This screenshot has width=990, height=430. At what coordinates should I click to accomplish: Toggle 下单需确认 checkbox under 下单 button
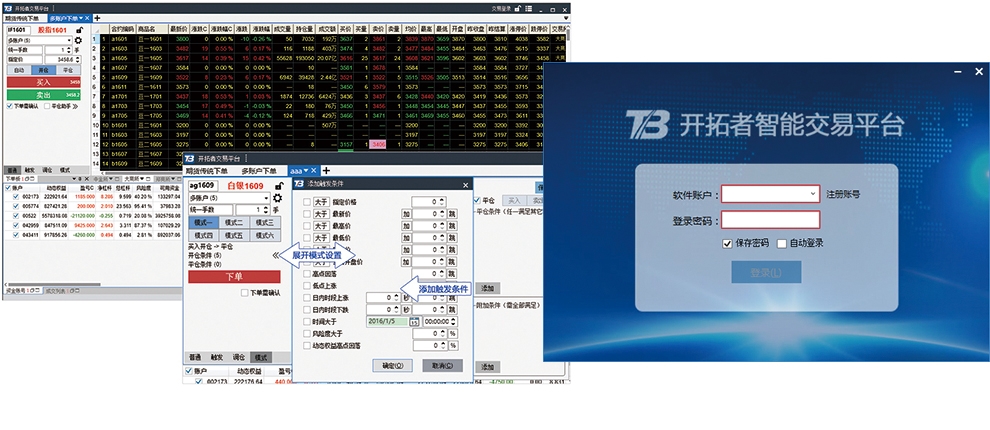pos(244,292)
